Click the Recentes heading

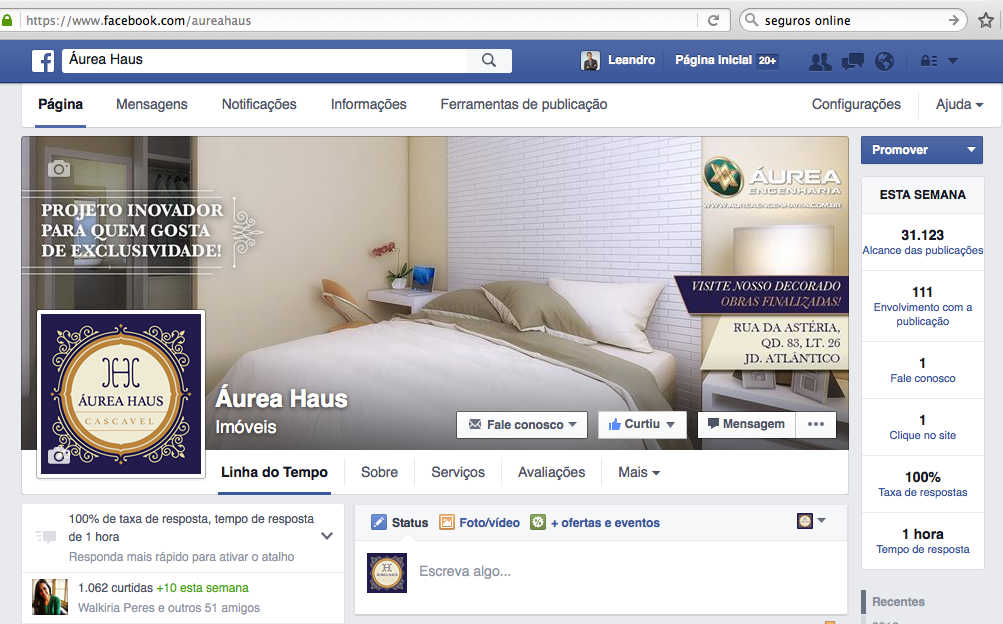coord(898,602)
